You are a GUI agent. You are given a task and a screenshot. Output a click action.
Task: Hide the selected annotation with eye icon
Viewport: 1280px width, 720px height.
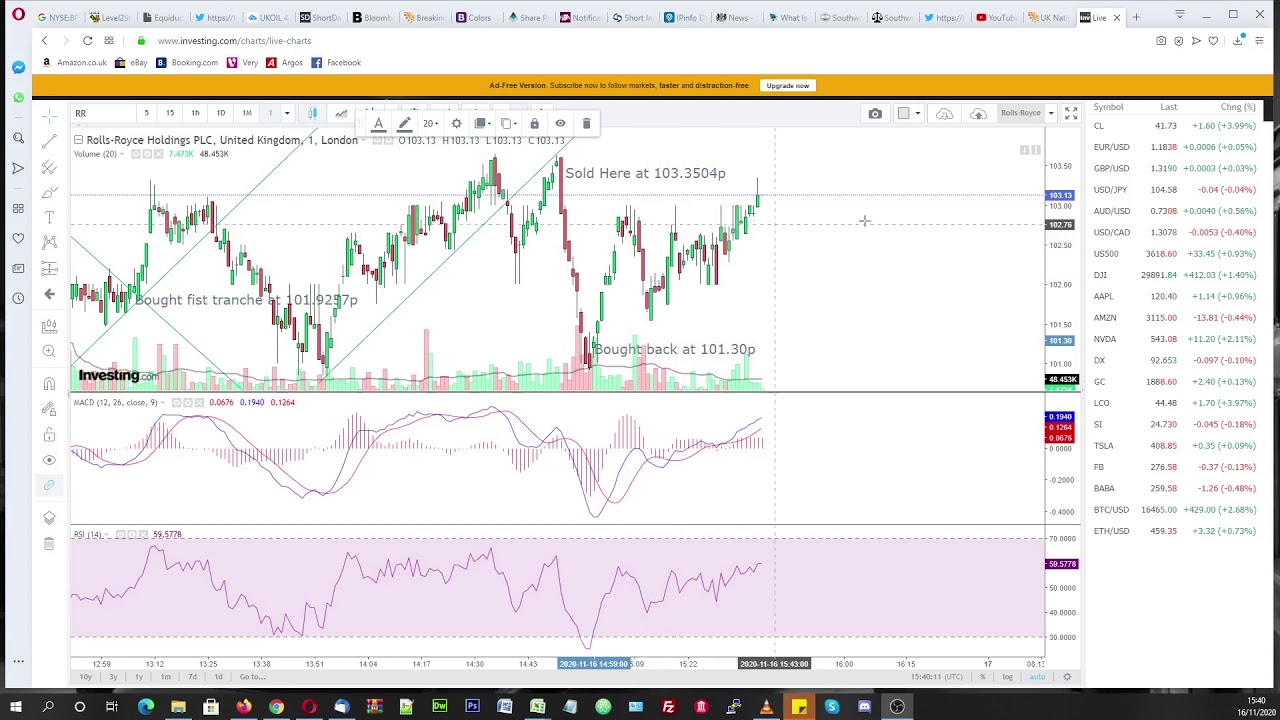pos(560,124)
